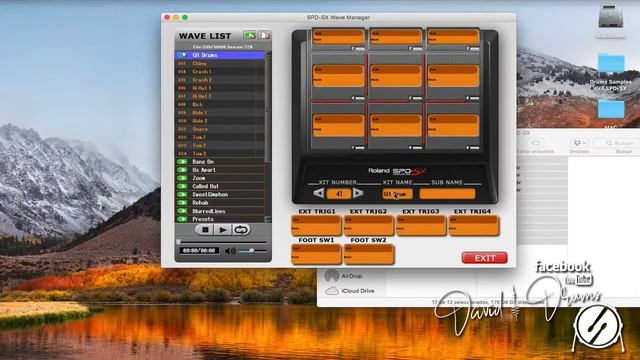Select the Hi Hat 1 wave

click(x=220, y=88)
